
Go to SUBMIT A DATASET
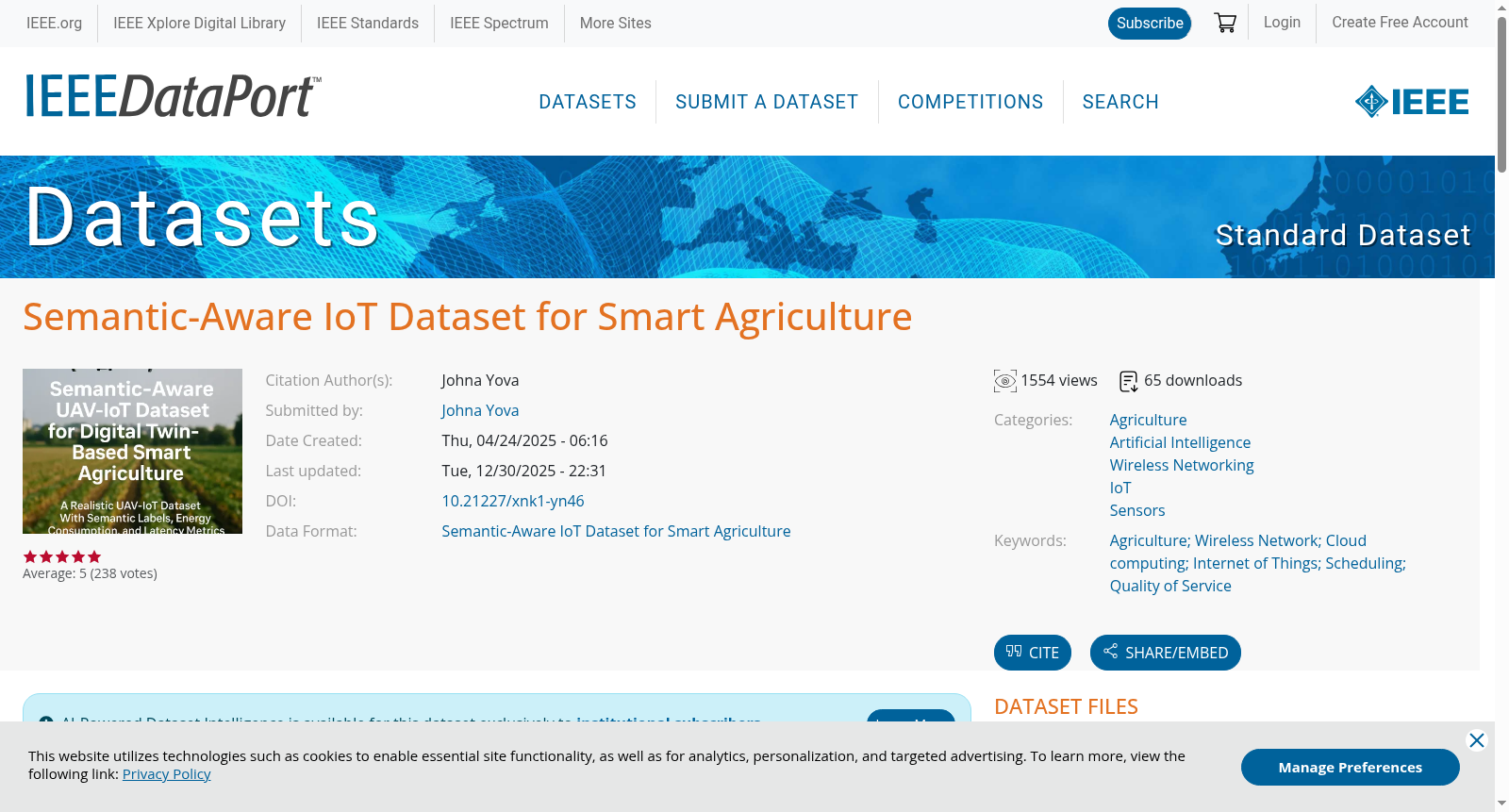[767, 102]
